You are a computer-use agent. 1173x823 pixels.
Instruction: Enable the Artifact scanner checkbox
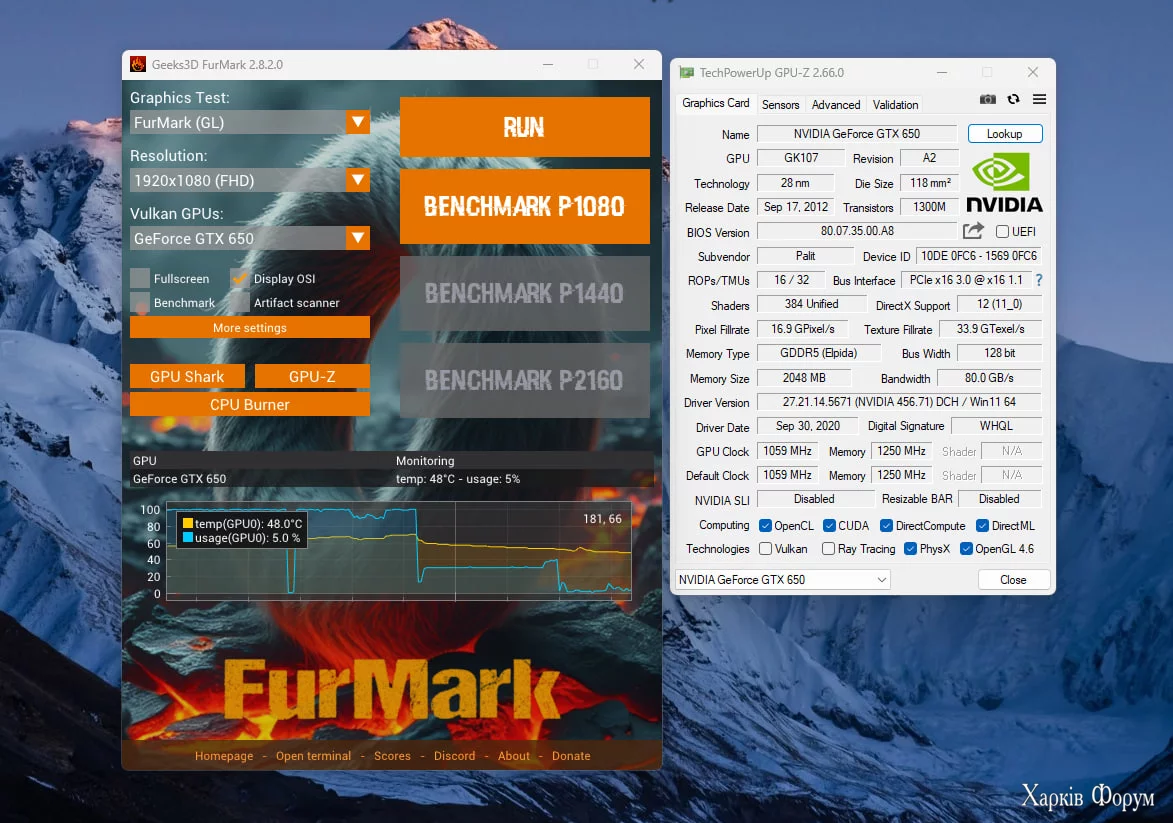(239, 302)
